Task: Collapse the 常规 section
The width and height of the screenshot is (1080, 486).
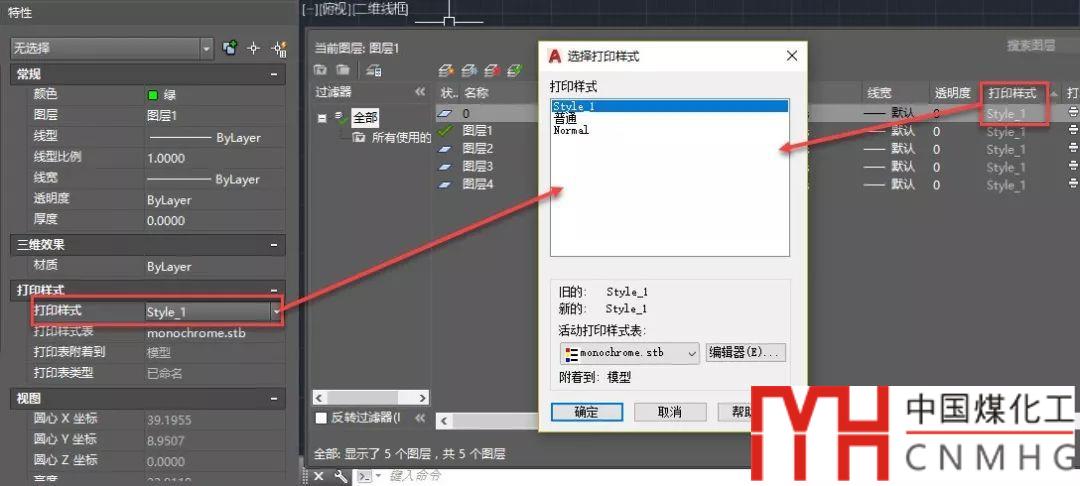Action: pyautogui.click(x=273, y=74)
